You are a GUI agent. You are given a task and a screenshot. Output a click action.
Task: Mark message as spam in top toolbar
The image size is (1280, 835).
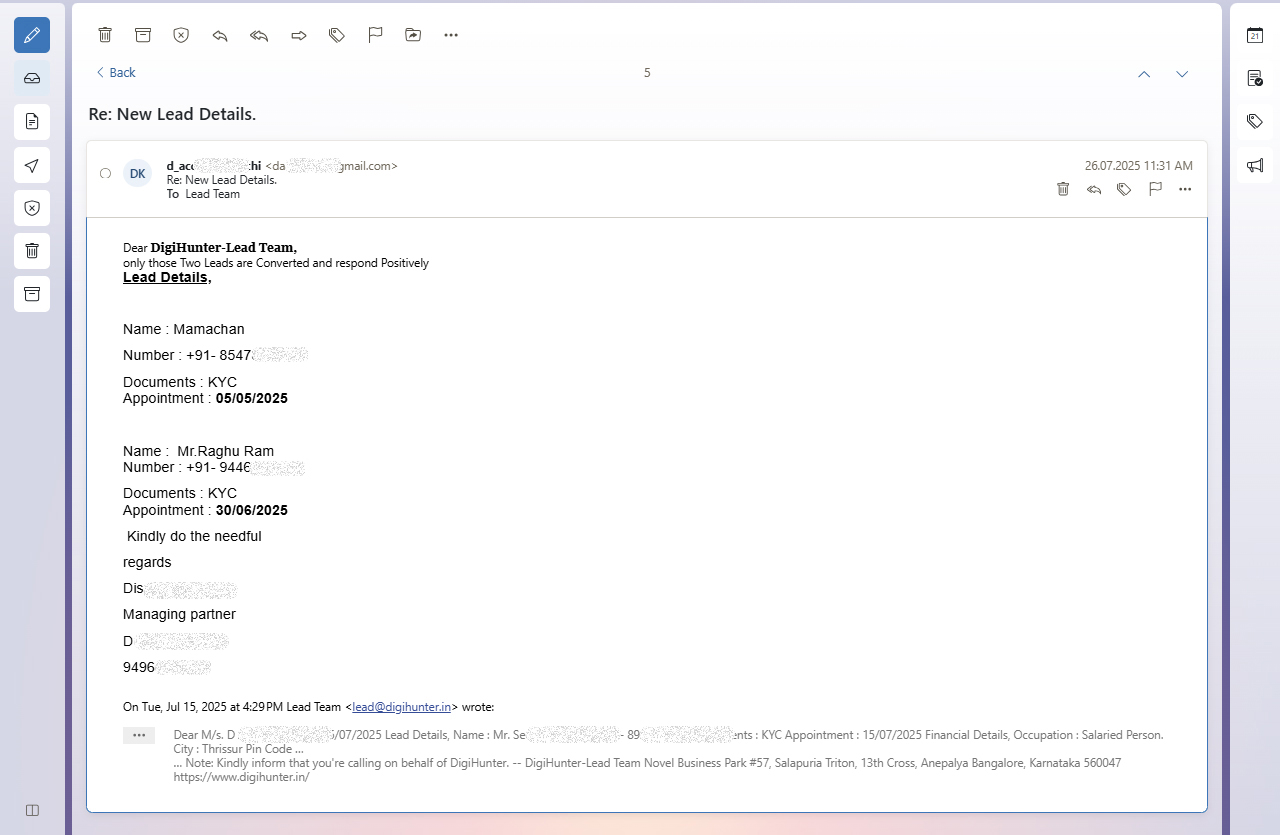[181, 35]
